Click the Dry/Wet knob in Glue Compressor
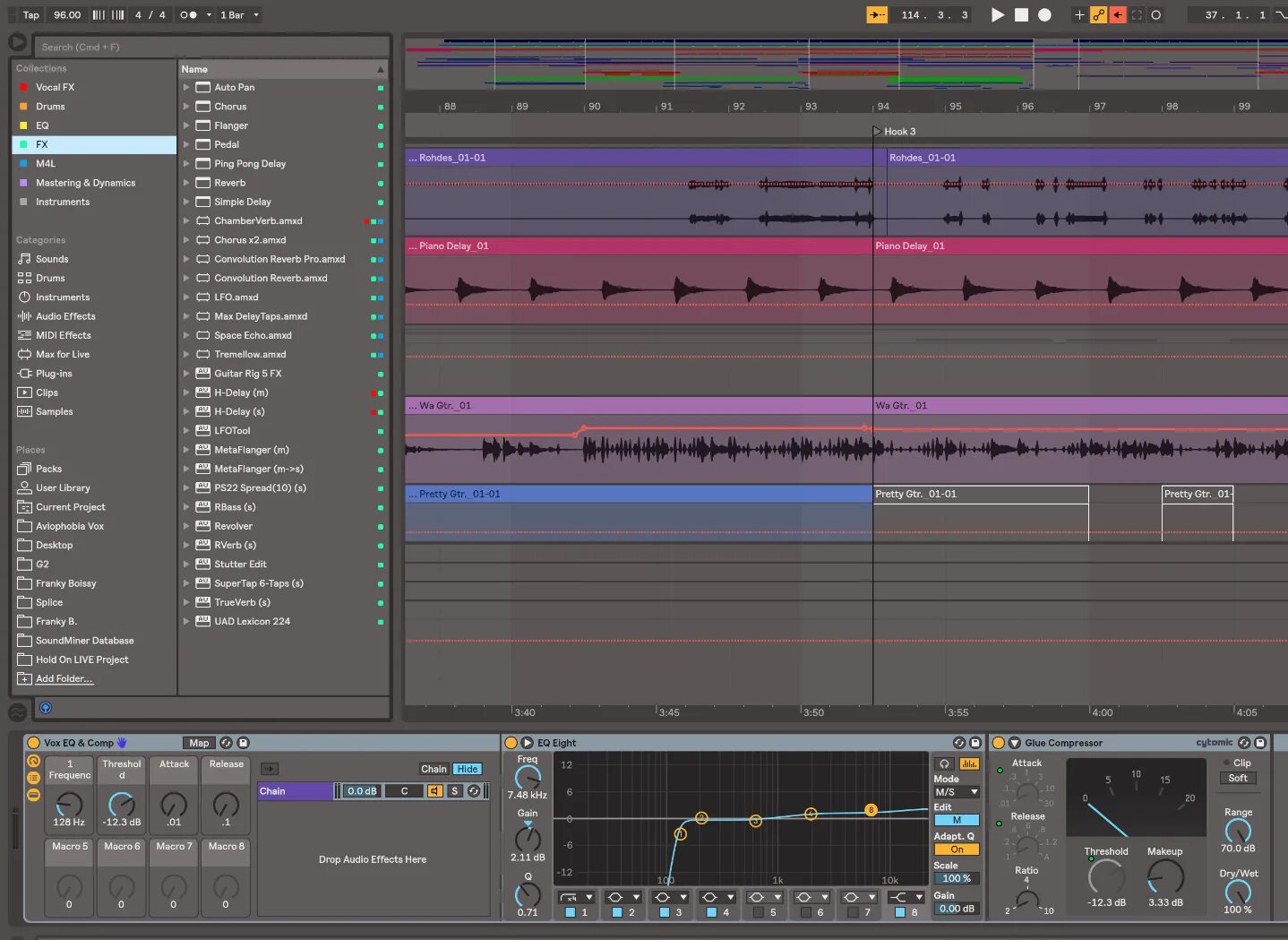1288x940 pixels. click(x=1239, y=893)
